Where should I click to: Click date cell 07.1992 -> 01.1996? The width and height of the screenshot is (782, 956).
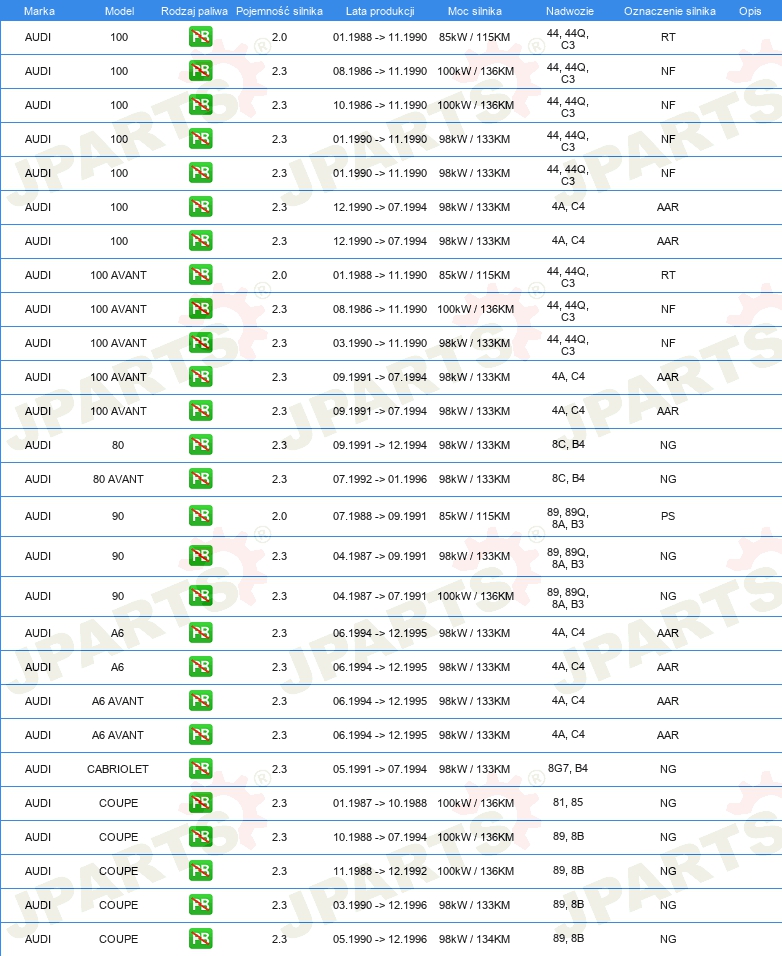pyautogui.click(x=380, y=479)
